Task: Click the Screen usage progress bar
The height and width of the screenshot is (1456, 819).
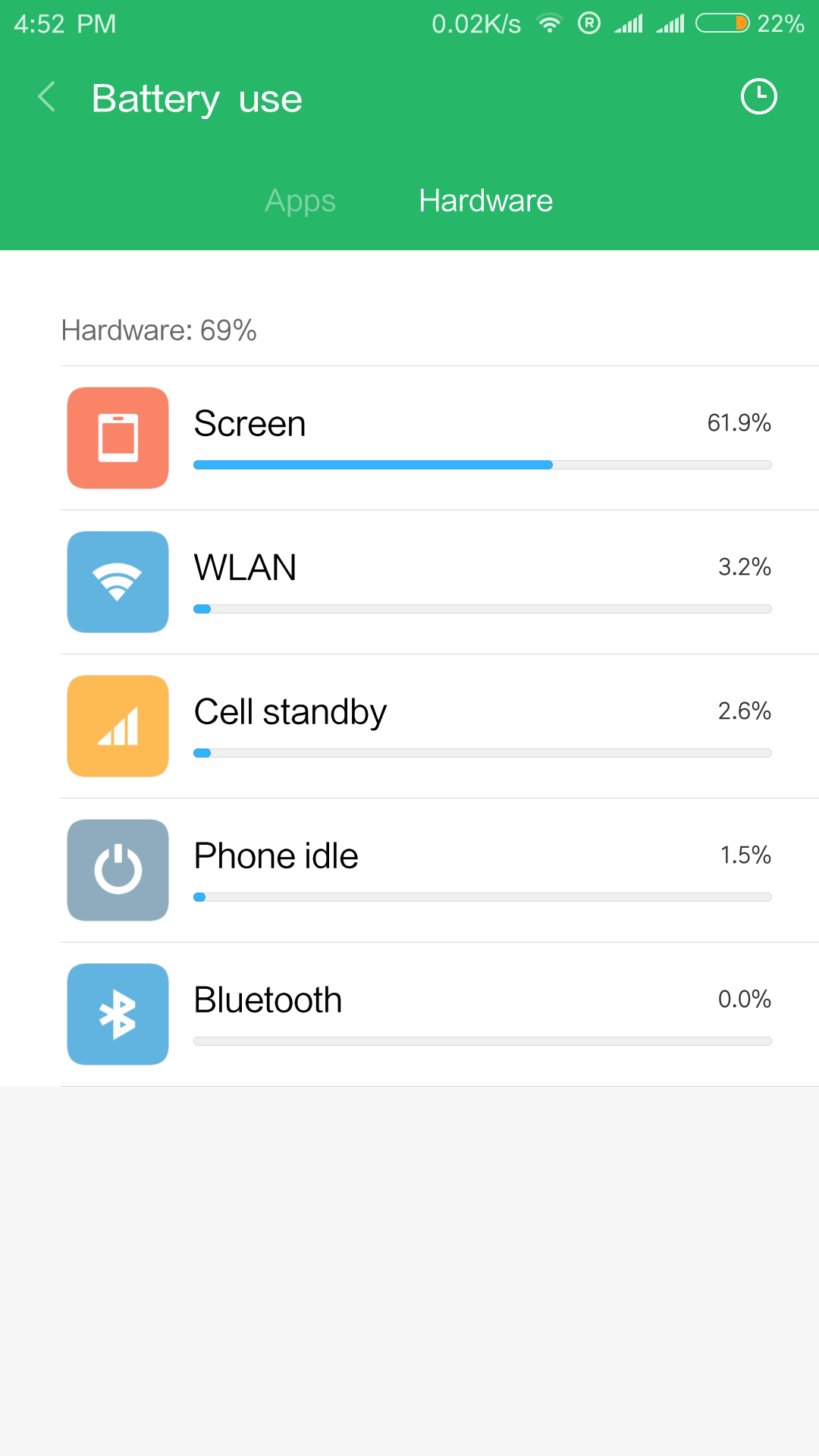Action: pyautogui.click(x=482, y=465)
